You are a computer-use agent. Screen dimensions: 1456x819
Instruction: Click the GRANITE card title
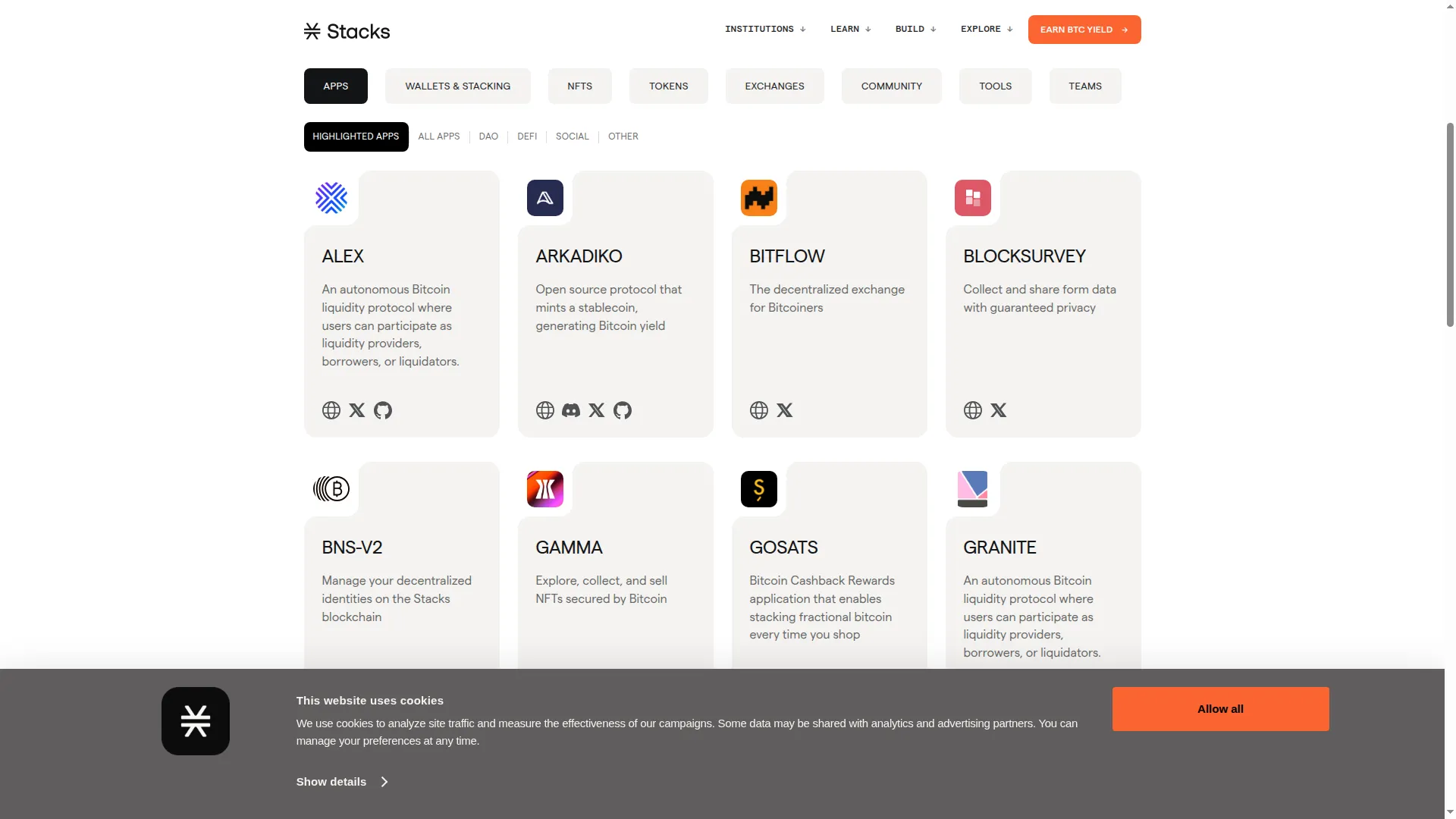(1000, 548)
